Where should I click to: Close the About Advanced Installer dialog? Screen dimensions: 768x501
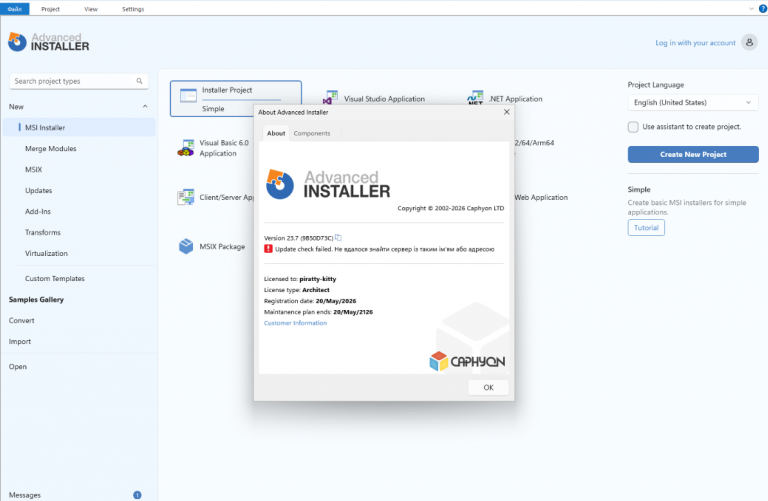506,112
